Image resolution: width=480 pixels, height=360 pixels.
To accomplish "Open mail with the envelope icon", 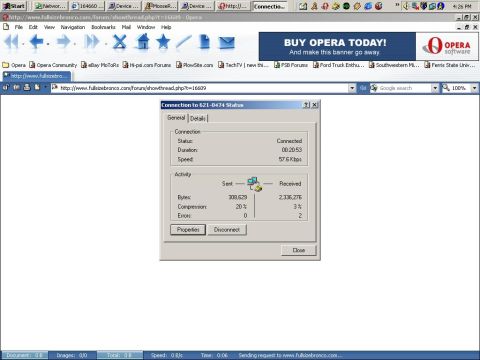I will [x=226, y=43].
